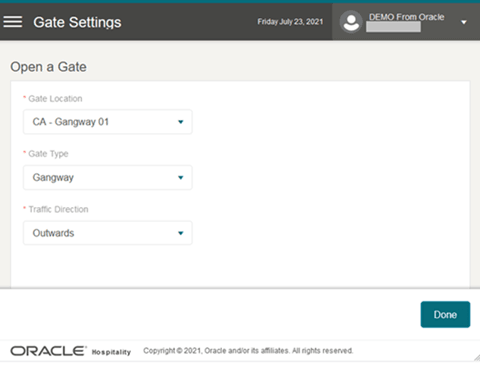The width and height of the screenshot is (480, 378).
Task: Click the Gate Type dropdown arrow
Action: click(181, 178)
